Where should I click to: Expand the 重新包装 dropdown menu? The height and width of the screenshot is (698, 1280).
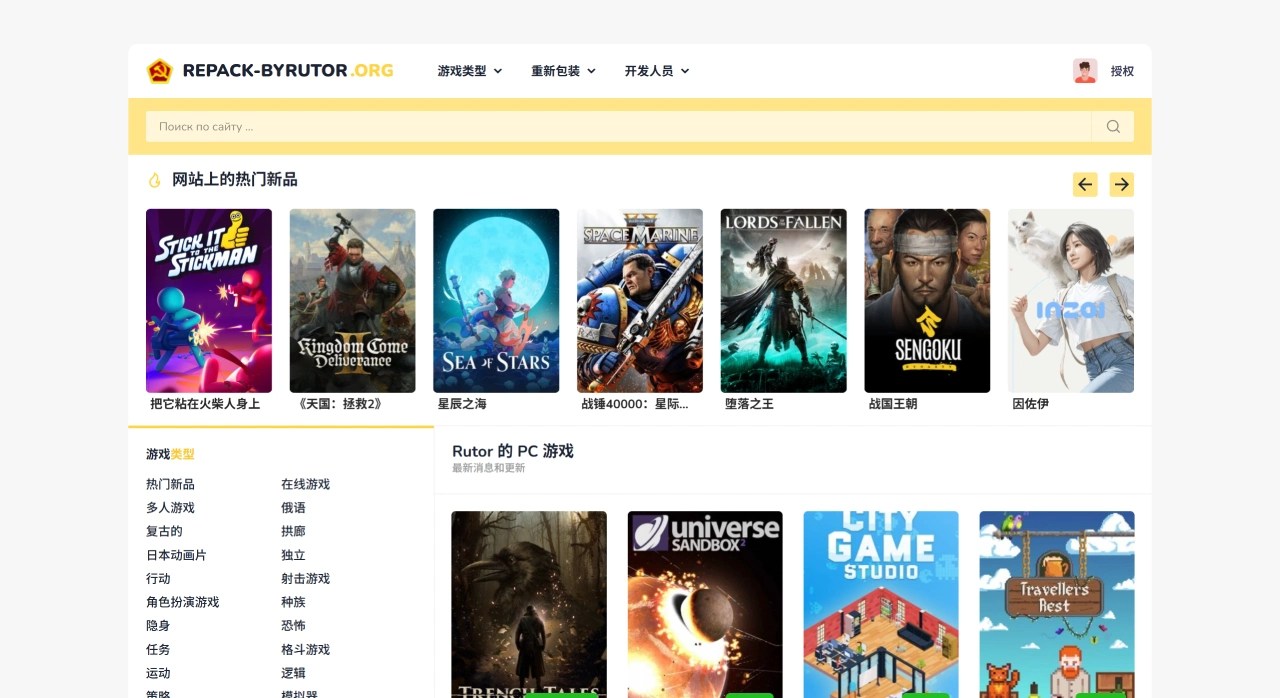point(563,71)
